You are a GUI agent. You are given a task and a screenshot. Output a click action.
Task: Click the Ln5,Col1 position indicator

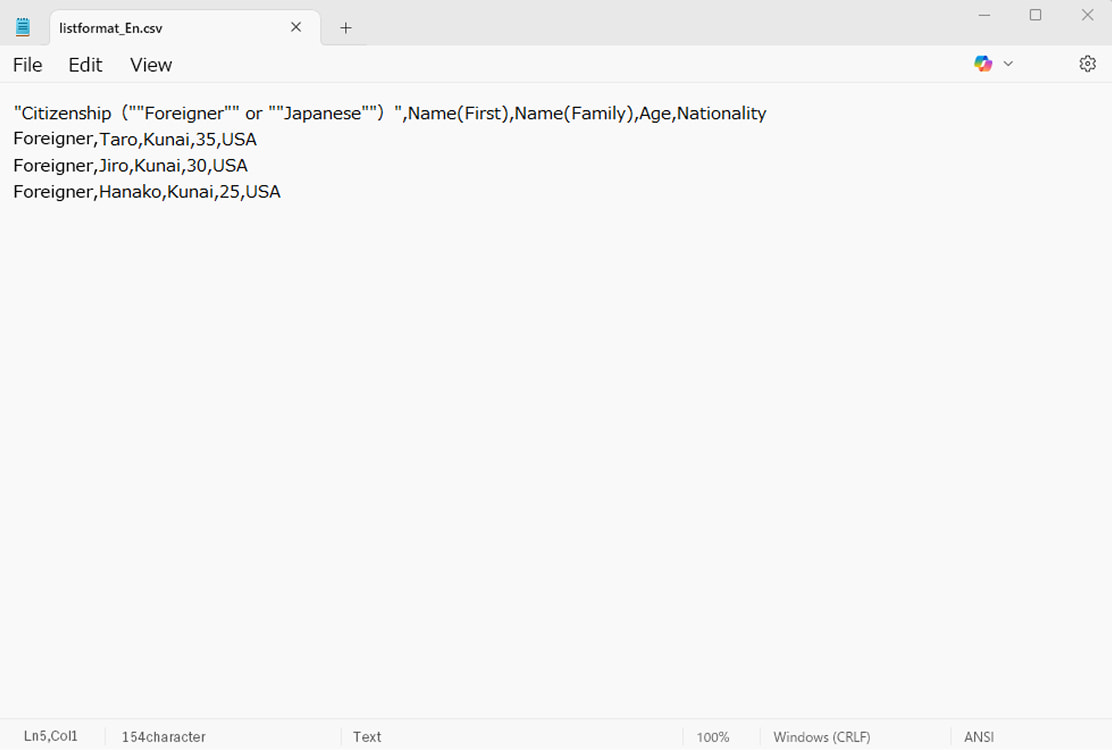tap(50, 736)
